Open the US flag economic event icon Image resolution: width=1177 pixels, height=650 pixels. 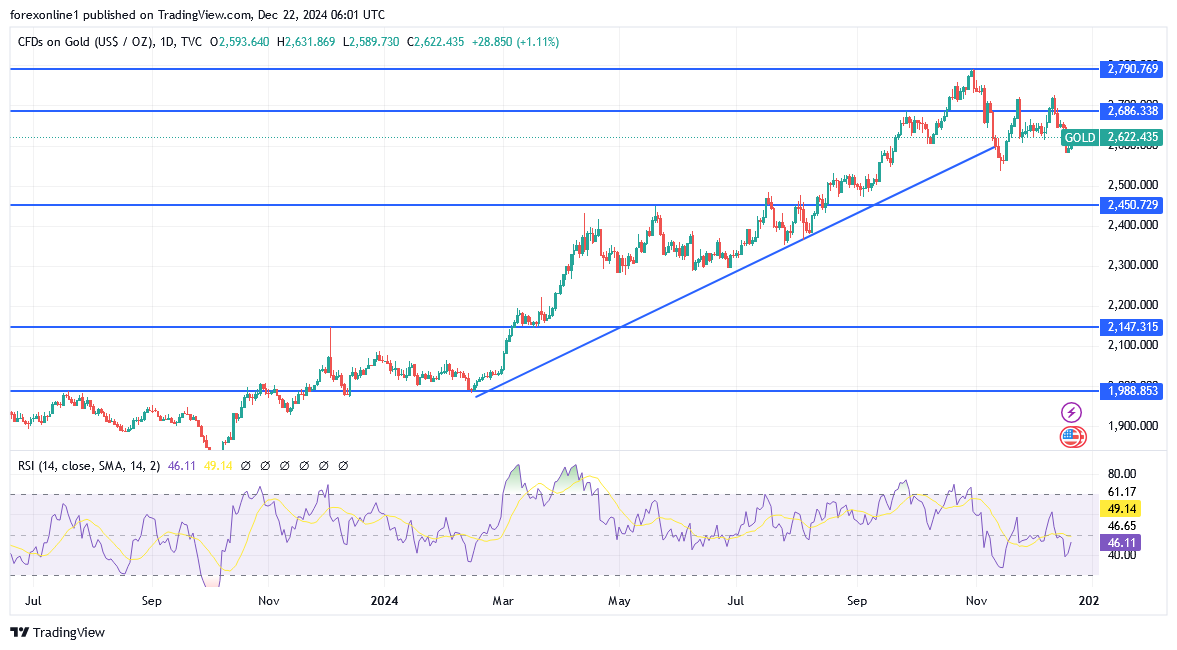coord(1071,436)
